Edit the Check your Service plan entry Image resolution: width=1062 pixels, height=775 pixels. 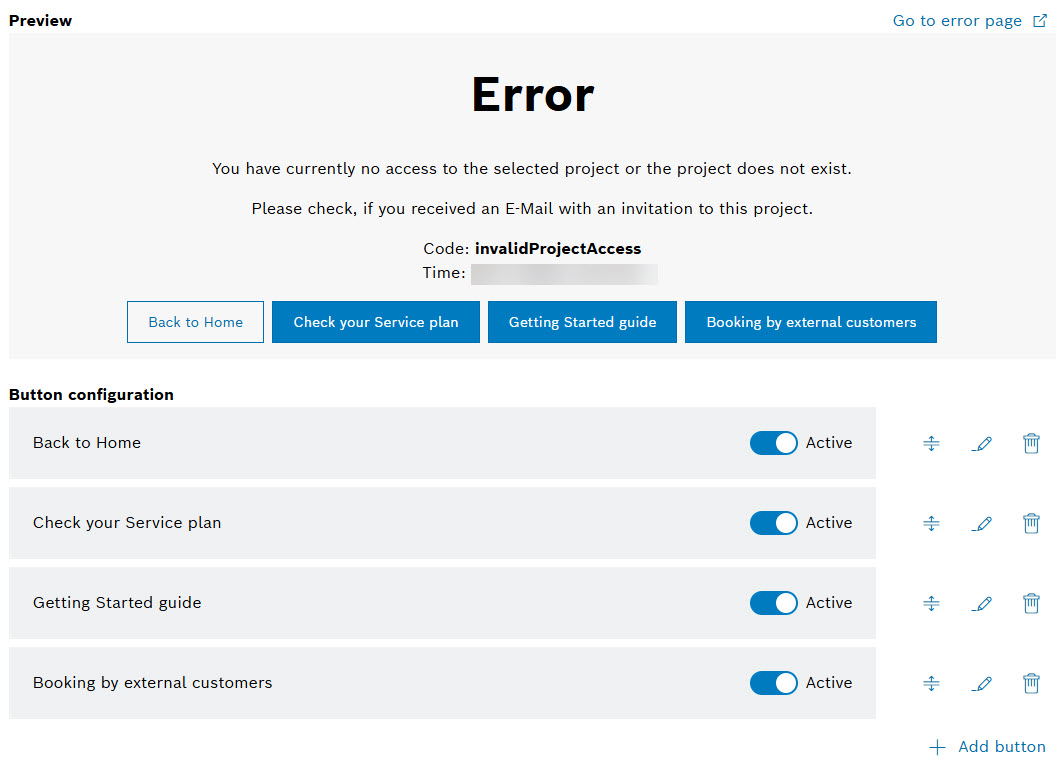[x=982, y=523]
